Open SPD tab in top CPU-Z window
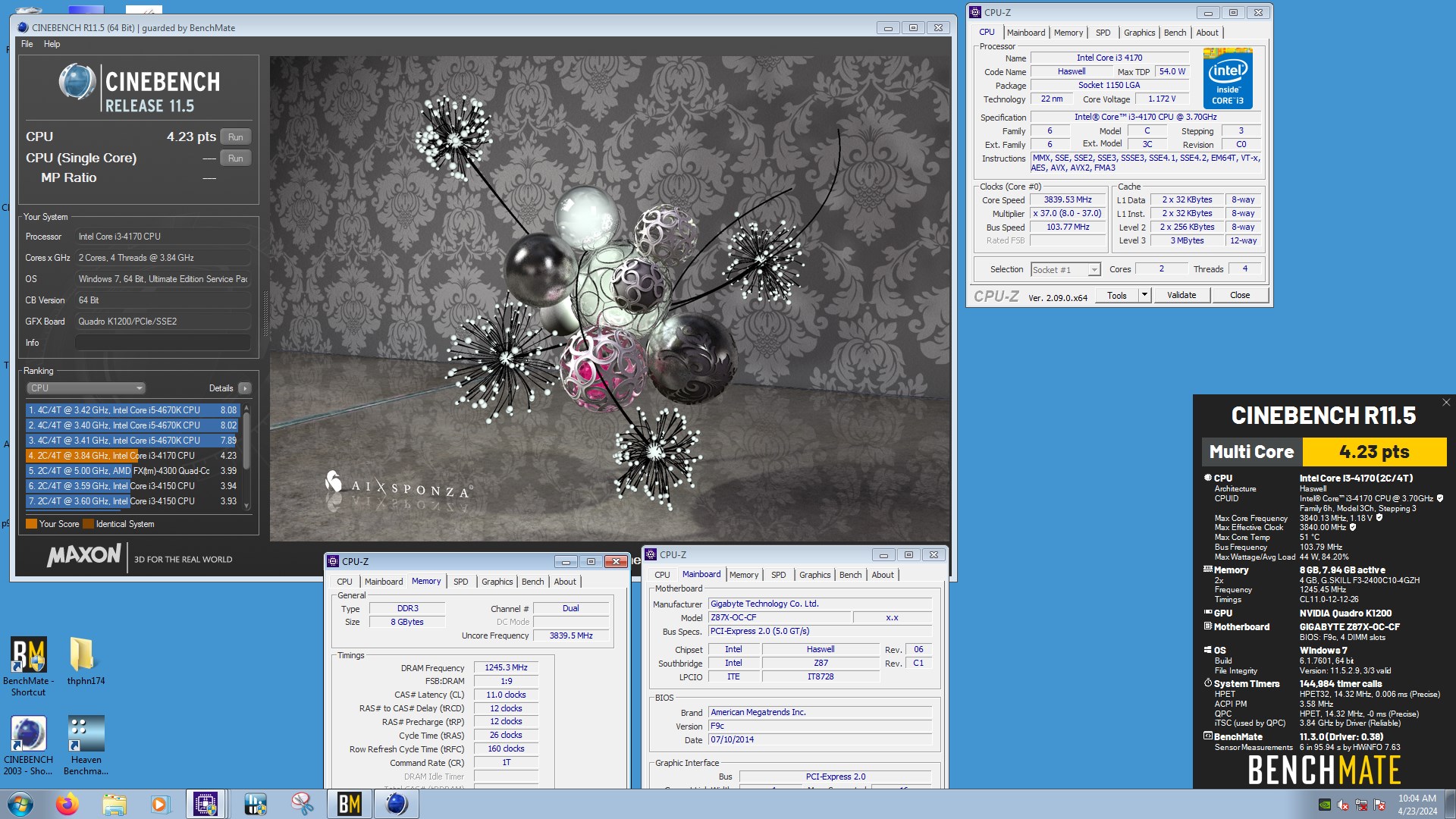This screenshot has width=1456, height=819. click(1103, 33)
